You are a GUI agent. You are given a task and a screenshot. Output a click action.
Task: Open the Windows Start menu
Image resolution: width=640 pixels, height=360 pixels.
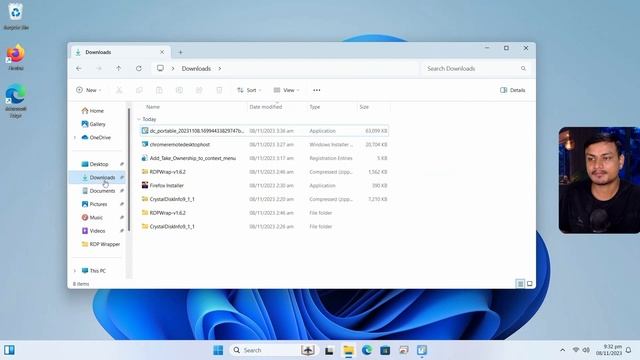[x=218, y=350]
